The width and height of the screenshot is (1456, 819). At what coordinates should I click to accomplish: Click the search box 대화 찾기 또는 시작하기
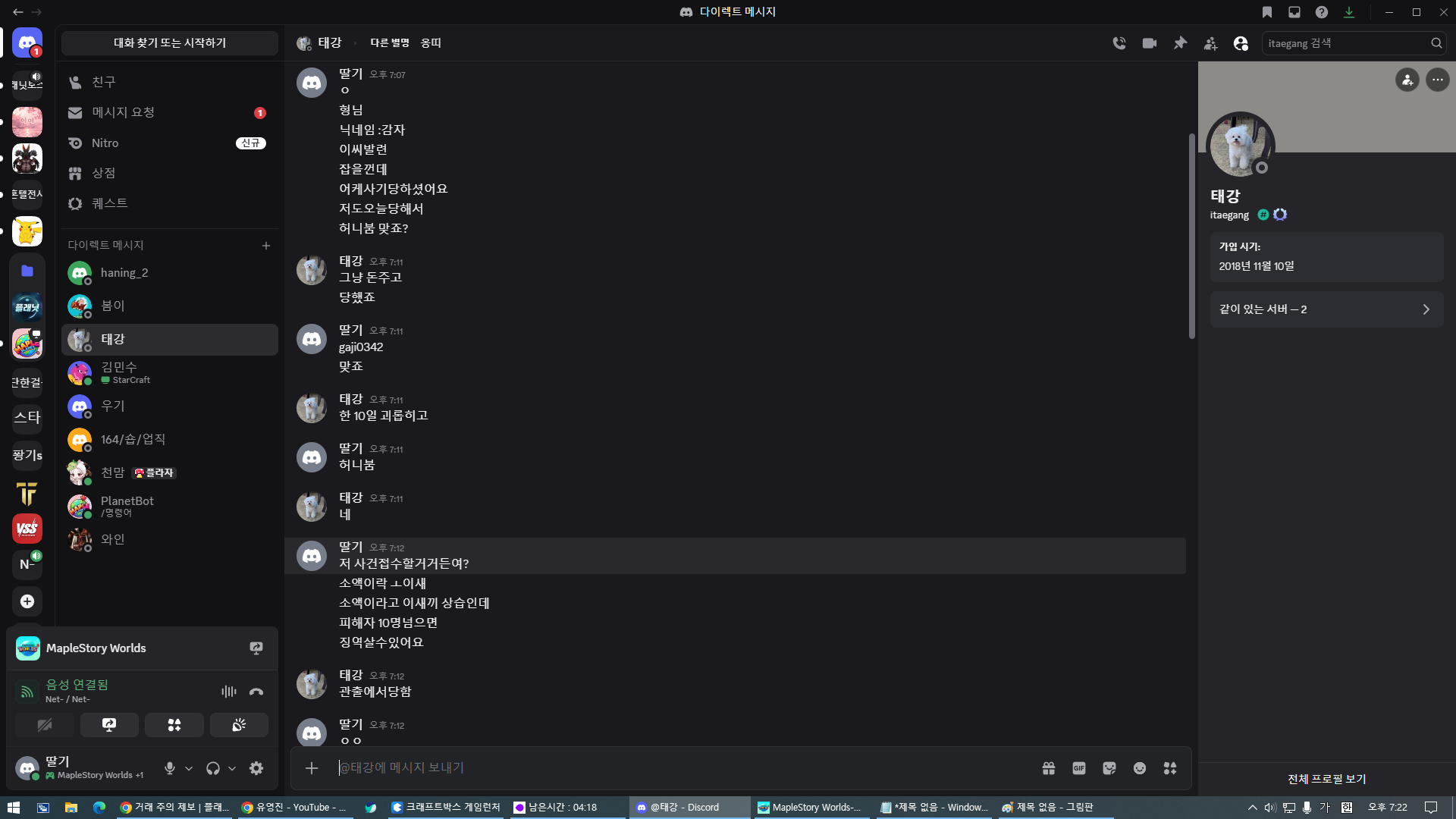170,43
